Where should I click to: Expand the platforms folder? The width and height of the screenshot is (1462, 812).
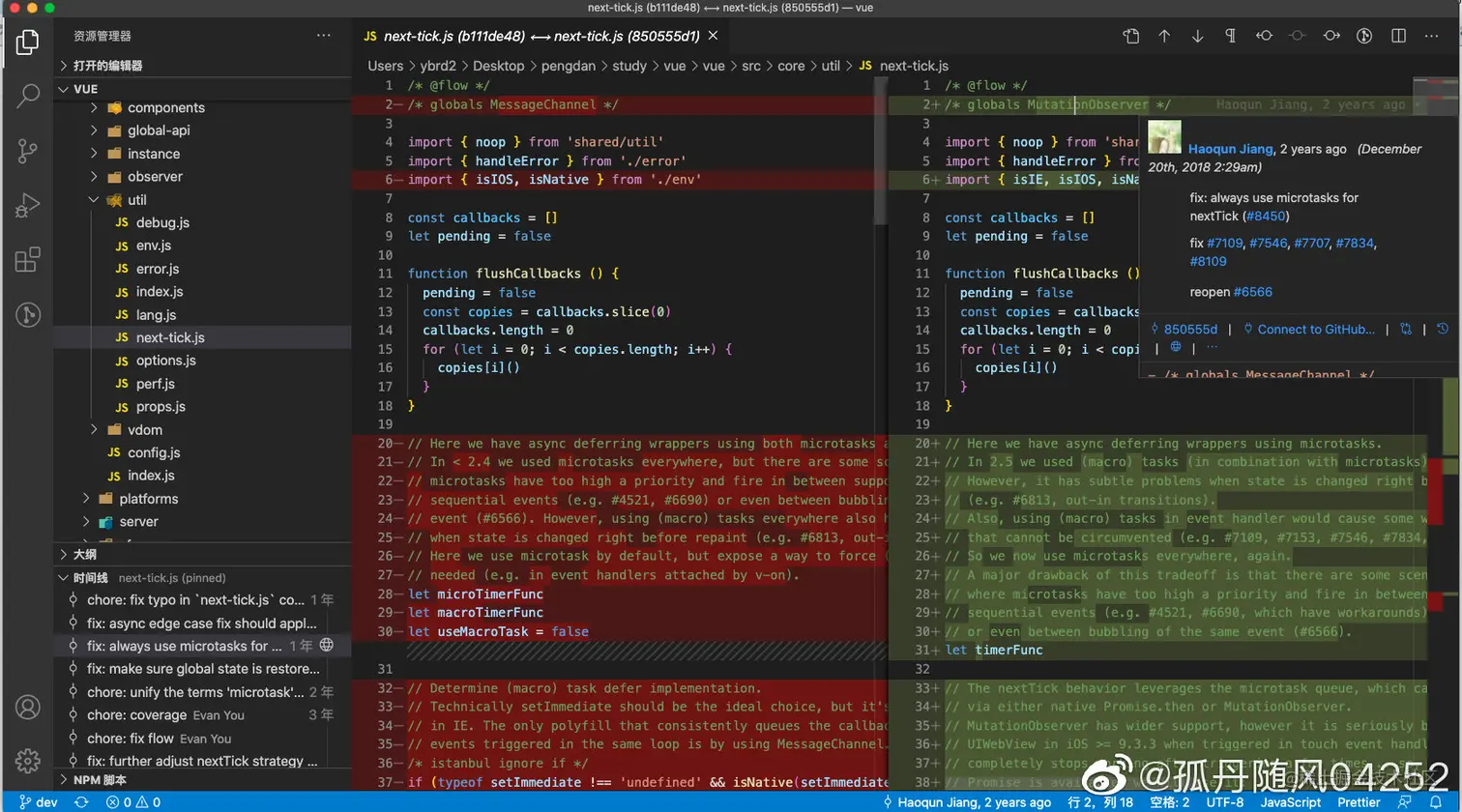pyautogui.click(x=202, y=499)
